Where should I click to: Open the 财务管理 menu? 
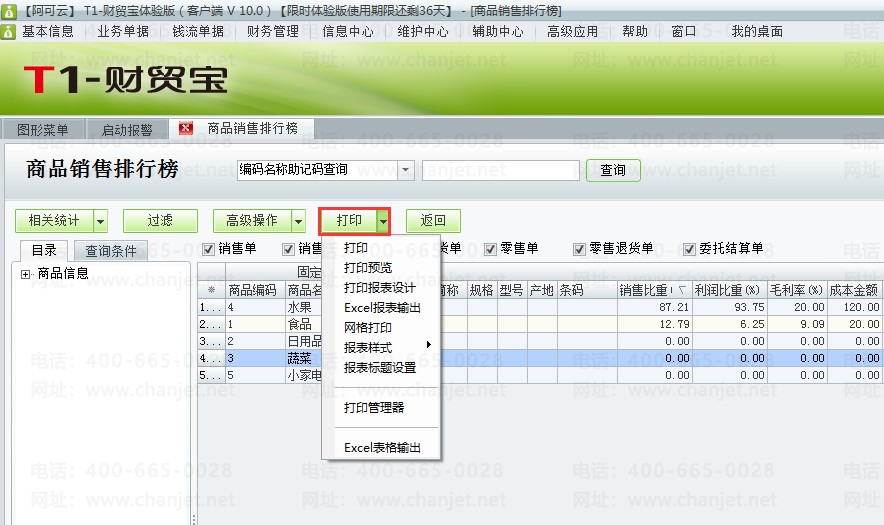tap(273, 32)
